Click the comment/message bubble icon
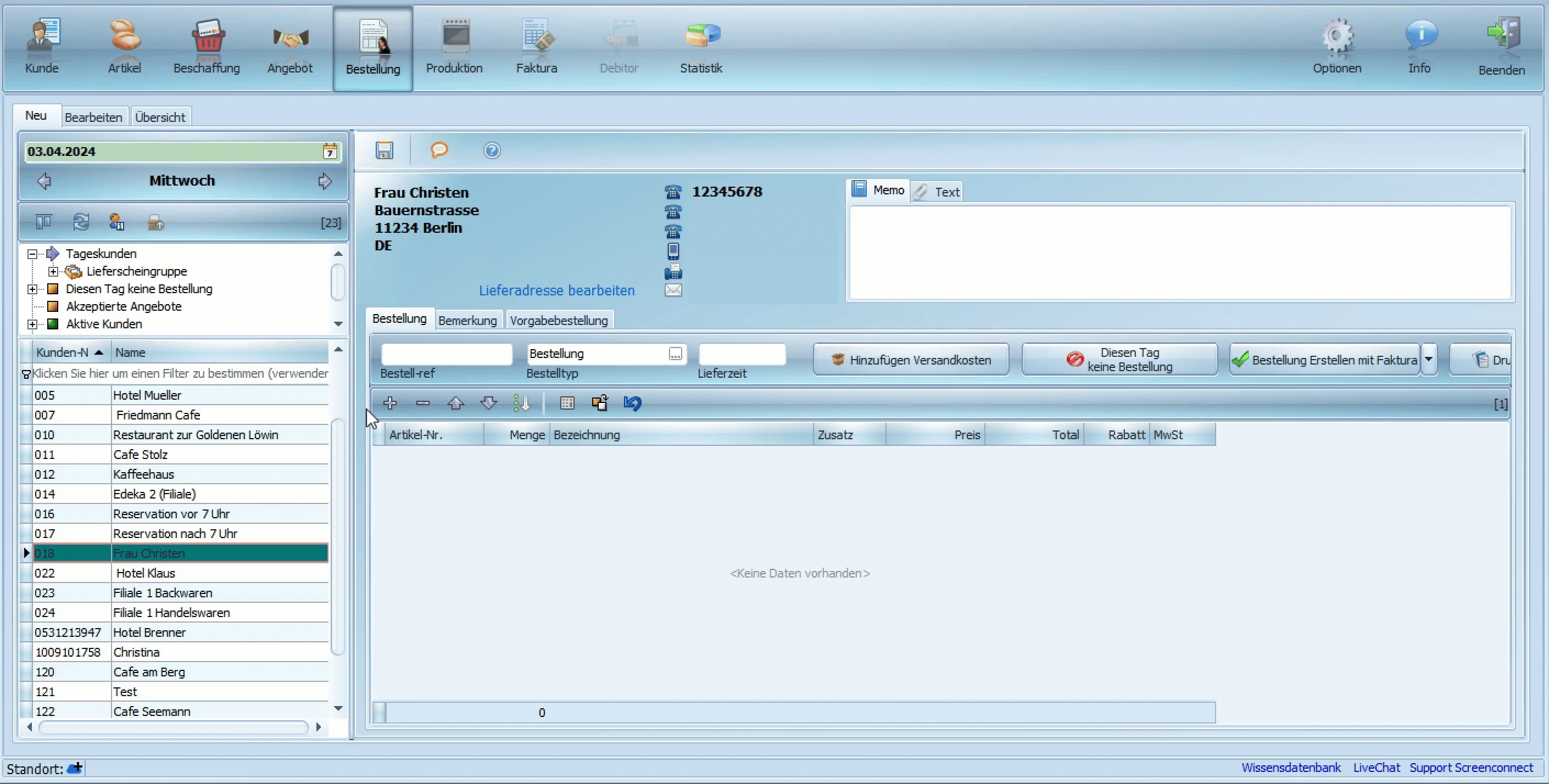This screenshot has height=784, width=1549. pyautogui.click(x=437, y=151)
